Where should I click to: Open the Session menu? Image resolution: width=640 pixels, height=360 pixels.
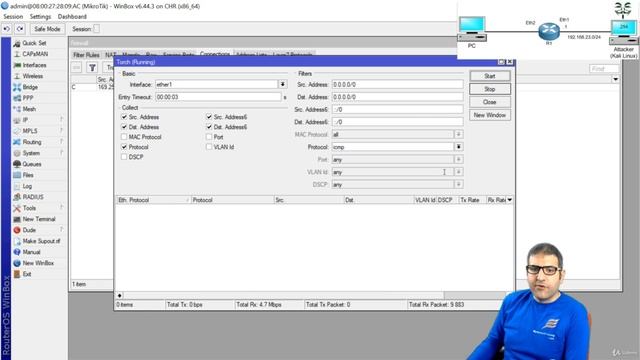[13, 17]
